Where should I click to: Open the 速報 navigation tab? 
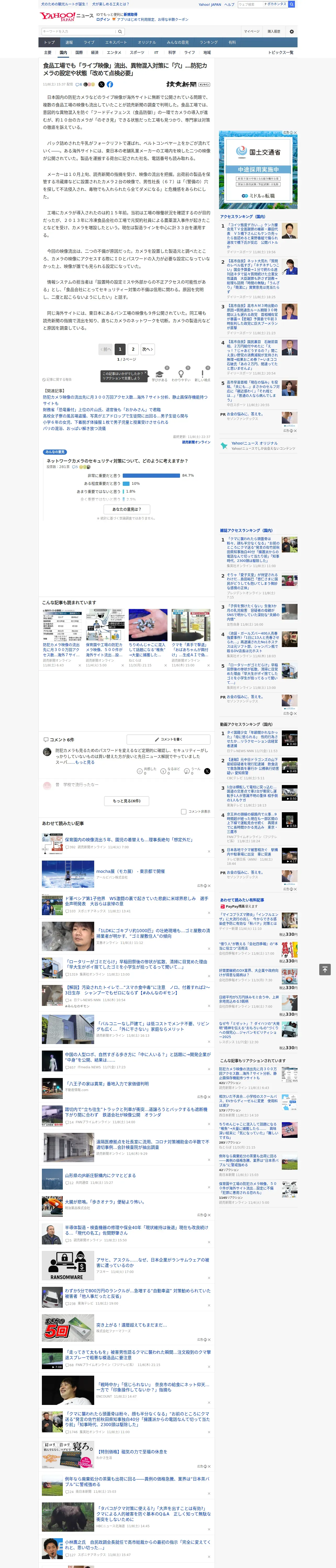point(69,42)
